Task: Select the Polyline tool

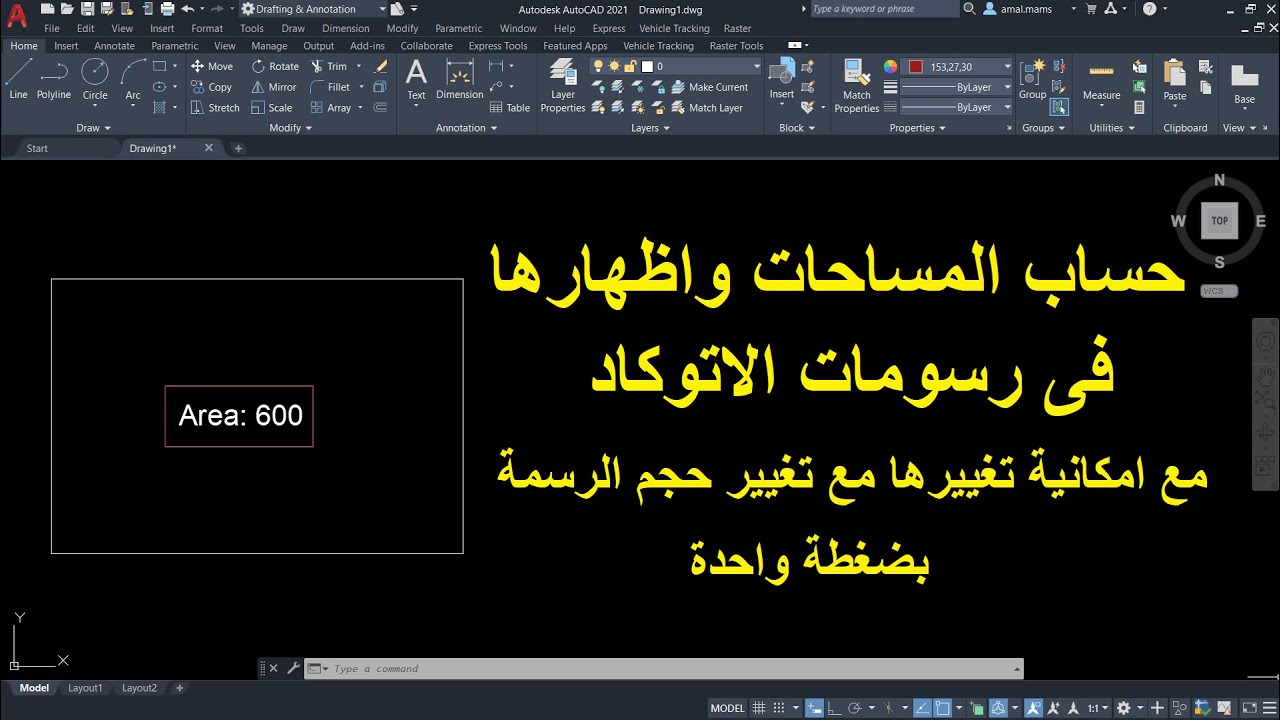Action: (x=54, y=79)
